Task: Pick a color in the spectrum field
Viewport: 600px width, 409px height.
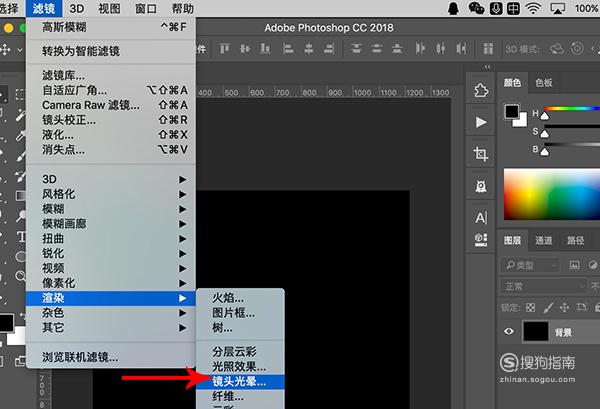Action: click(x=552, y=194)
